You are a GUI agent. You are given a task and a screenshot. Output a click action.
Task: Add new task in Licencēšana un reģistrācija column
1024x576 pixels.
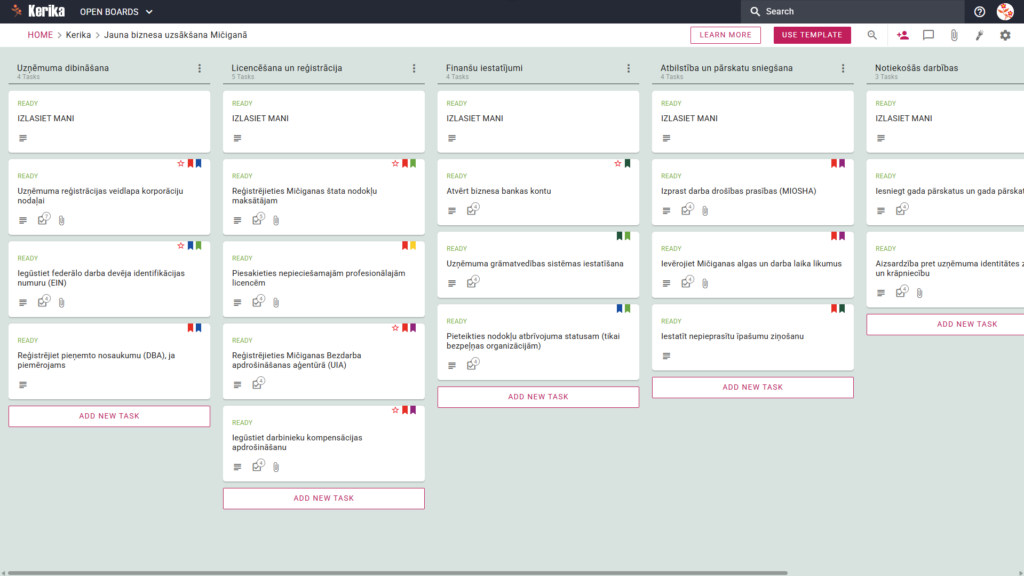324,498
